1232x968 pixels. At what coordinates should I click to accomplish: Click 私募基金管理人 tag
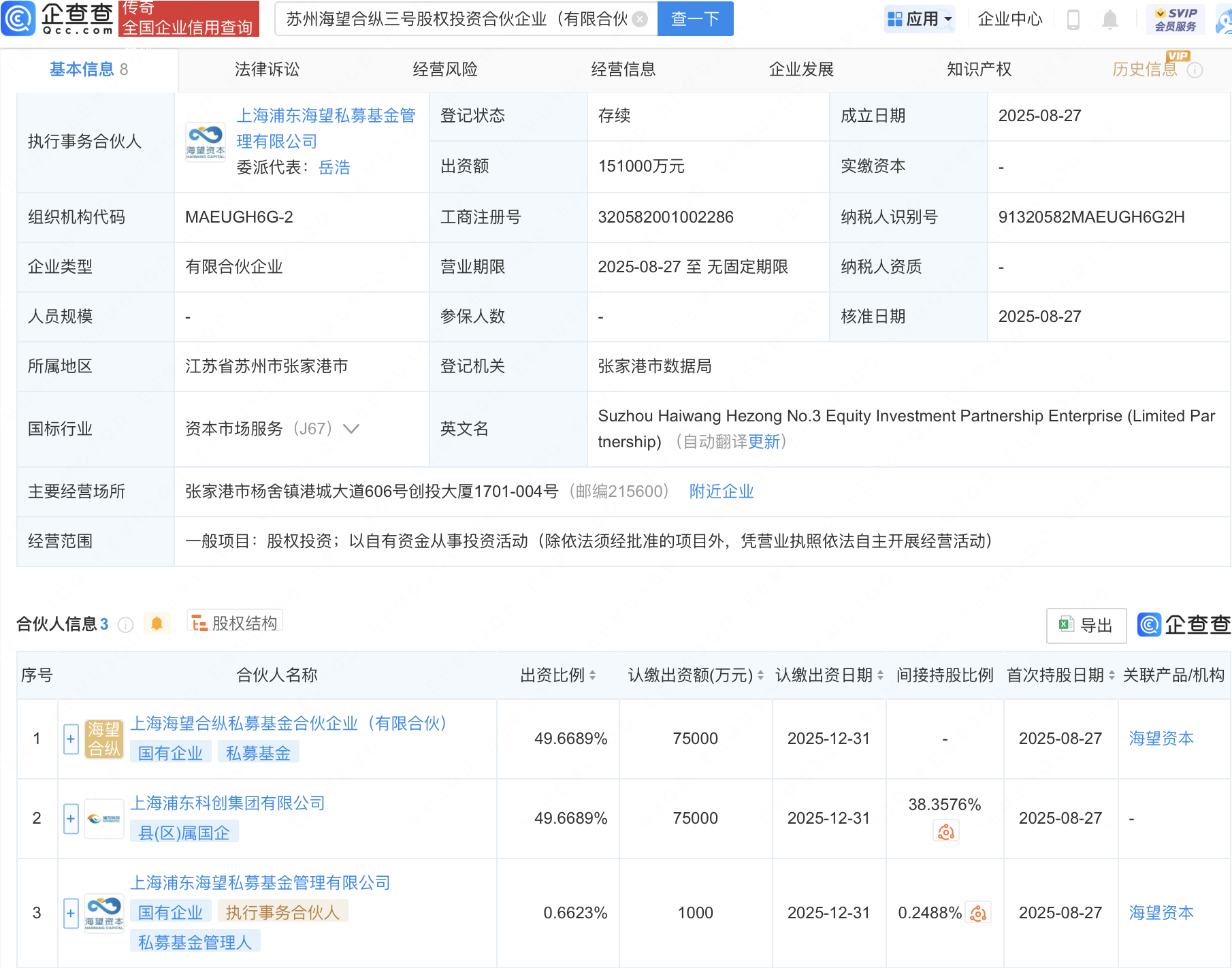click(x=195, y=943)
